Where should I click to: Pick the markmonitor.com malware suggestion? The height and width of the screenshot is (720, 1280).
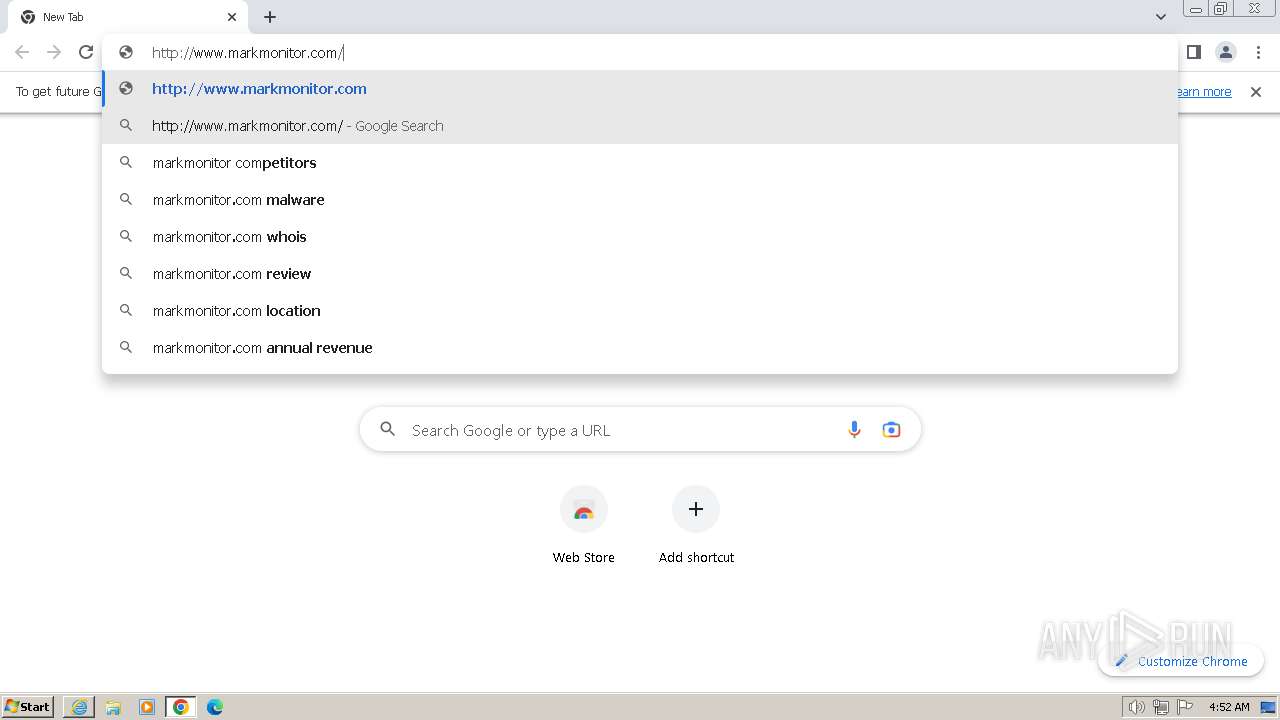(640, 200)
